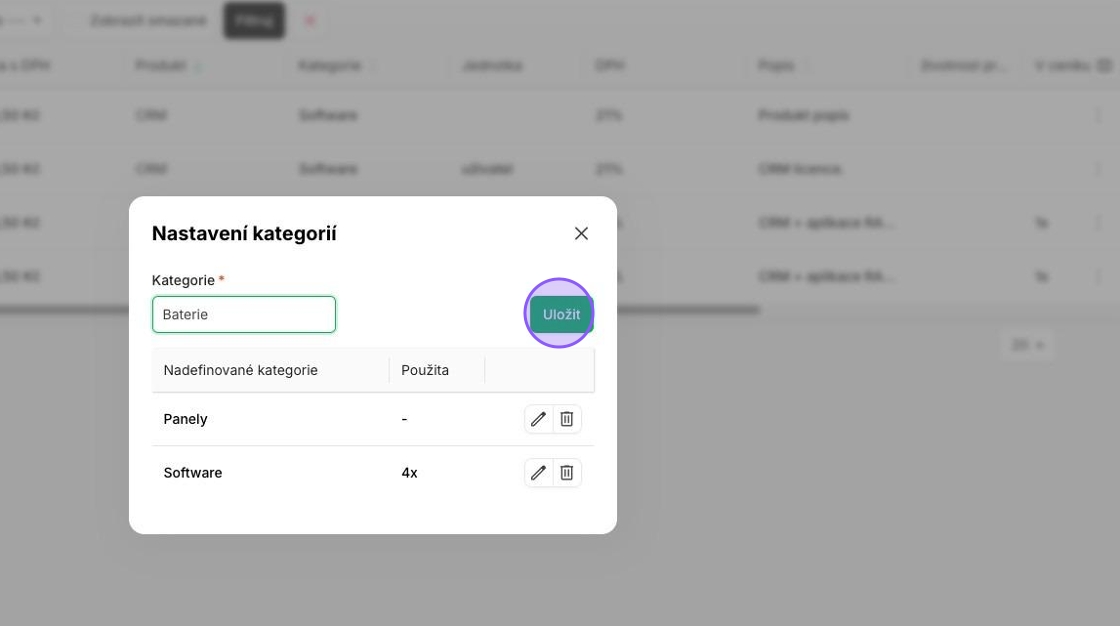
Task: Delete the Panely category
Action: coord(567,419)
